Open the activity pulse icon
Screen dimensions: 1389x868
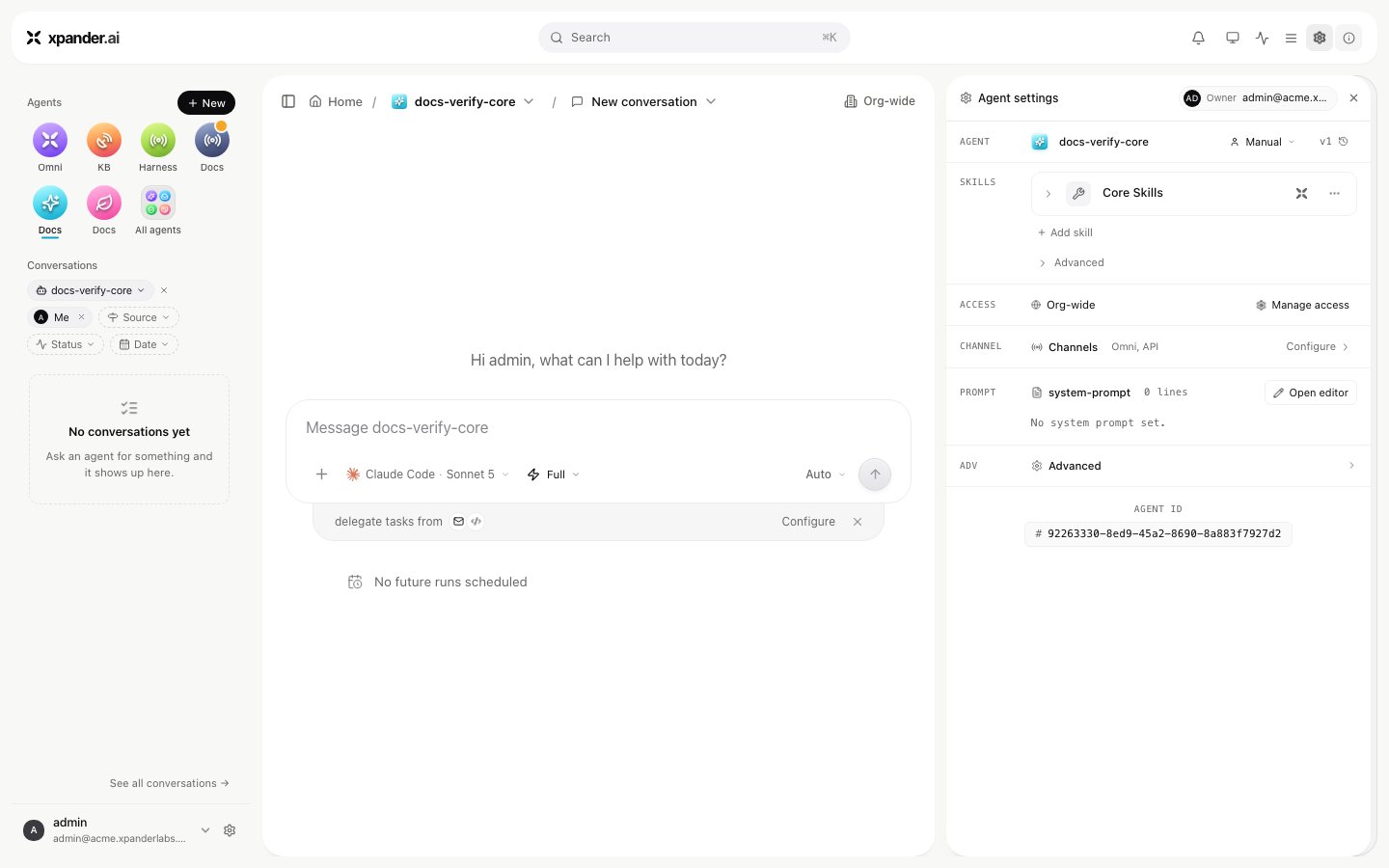pos(1263,38)
